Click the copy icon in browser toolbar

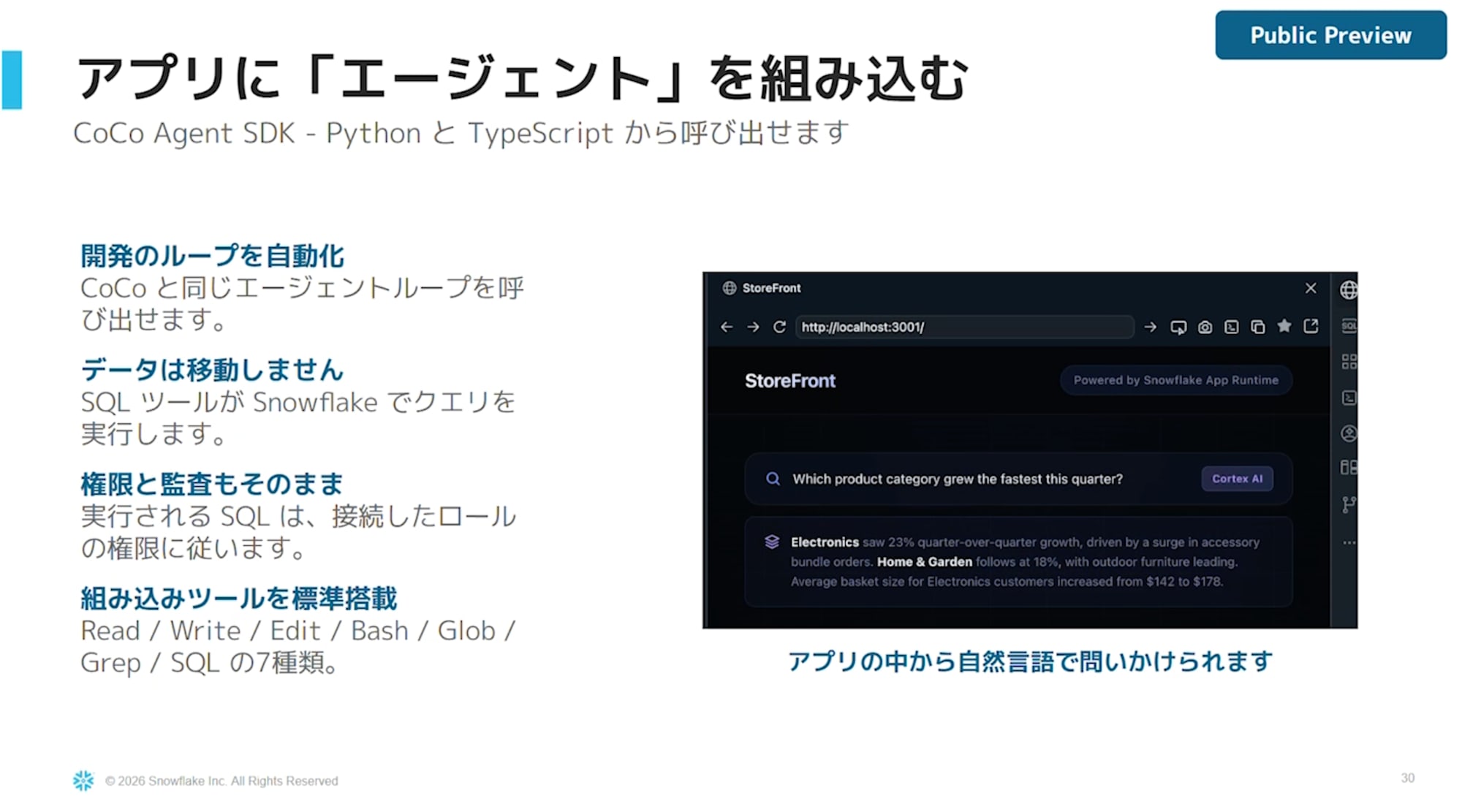pyautogui.click(x=1257, y=327)
